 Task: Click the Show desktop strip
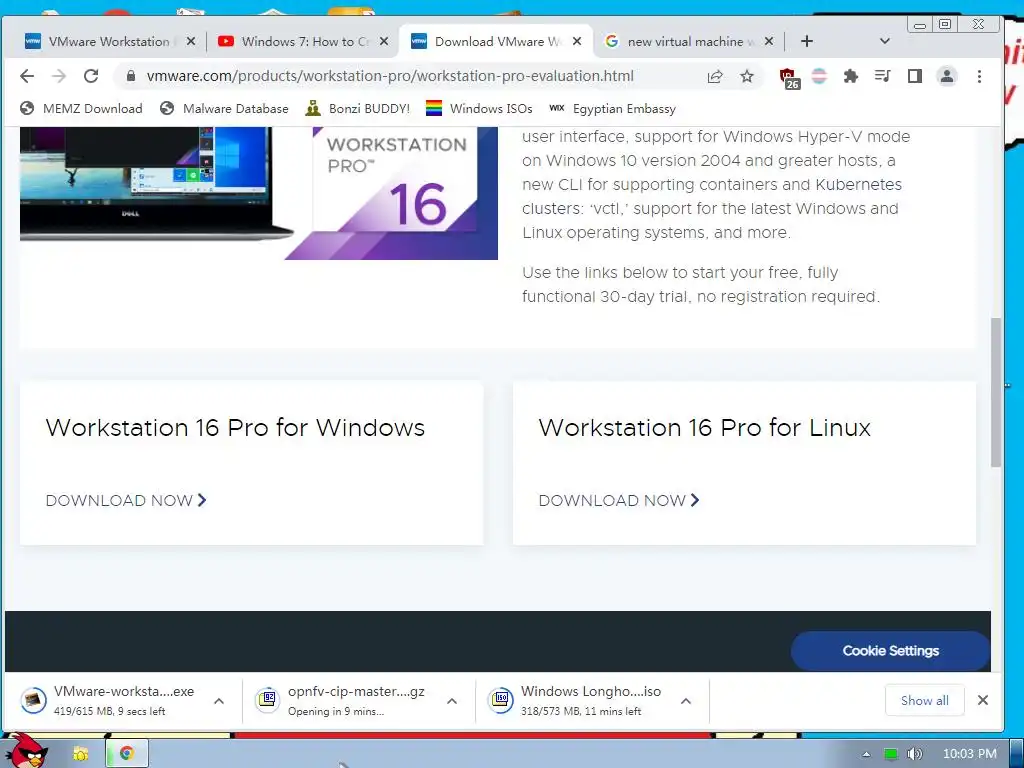[x=1017, y=753]
